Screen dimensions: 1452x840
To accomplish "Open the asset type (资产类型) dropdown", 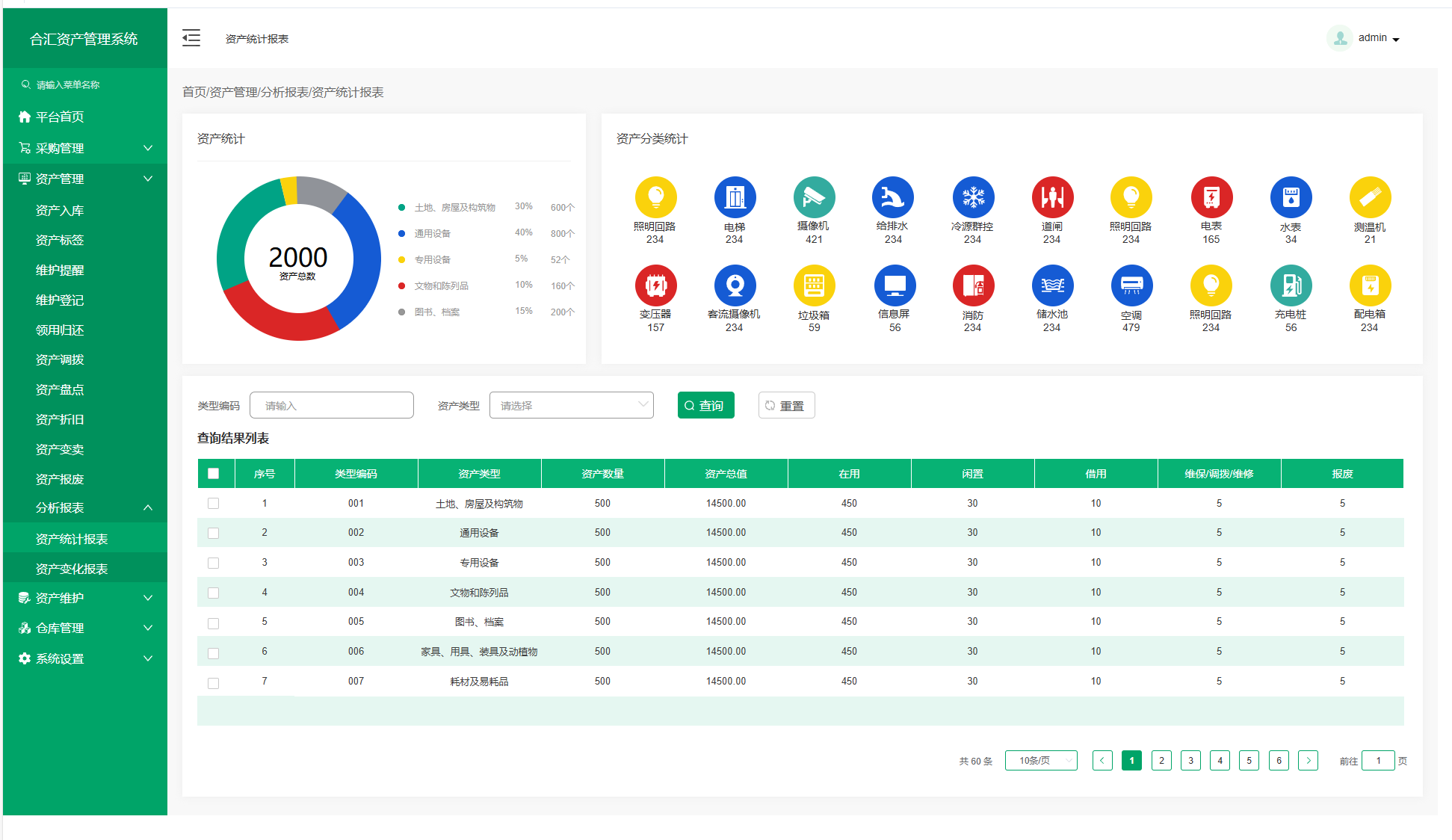I will click(571, 405).
